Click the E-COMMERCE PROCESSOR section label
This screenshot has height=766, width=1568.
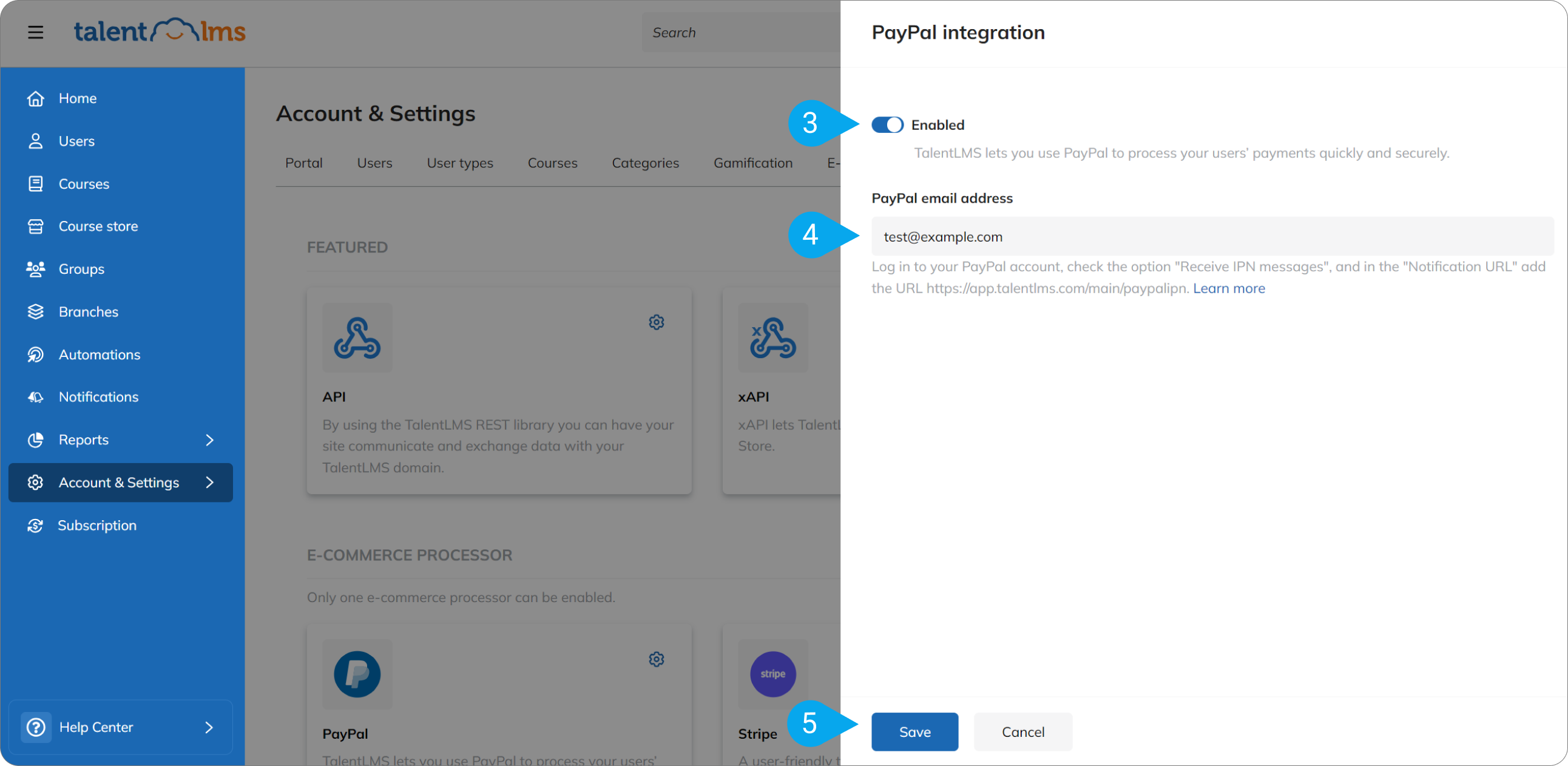coord(410,555)
